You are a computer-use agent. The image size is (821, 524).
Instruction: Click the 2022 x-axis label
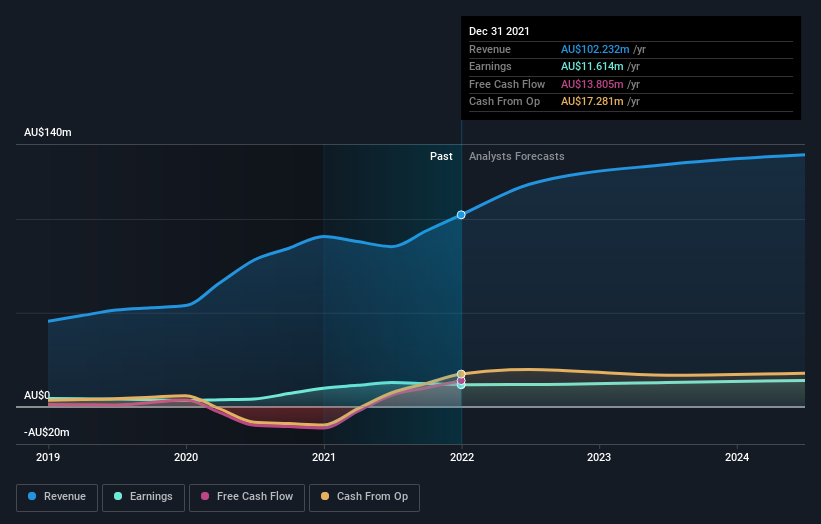[462, 457]
